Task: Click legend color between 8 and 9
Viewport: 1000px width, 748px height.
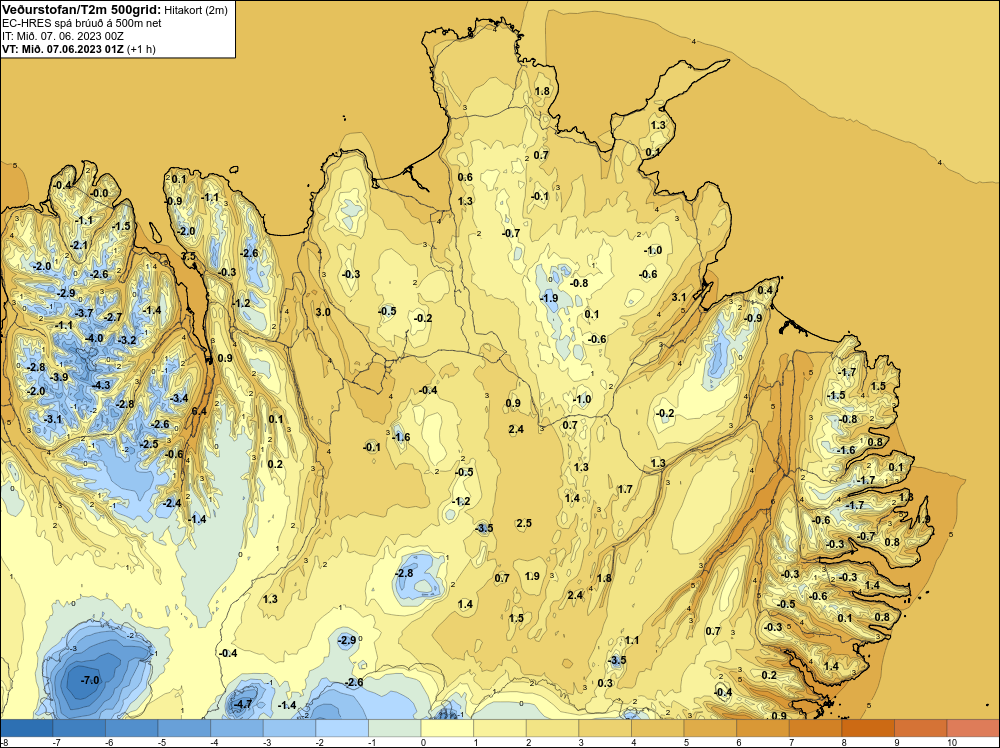Action: tap(868, 728)
